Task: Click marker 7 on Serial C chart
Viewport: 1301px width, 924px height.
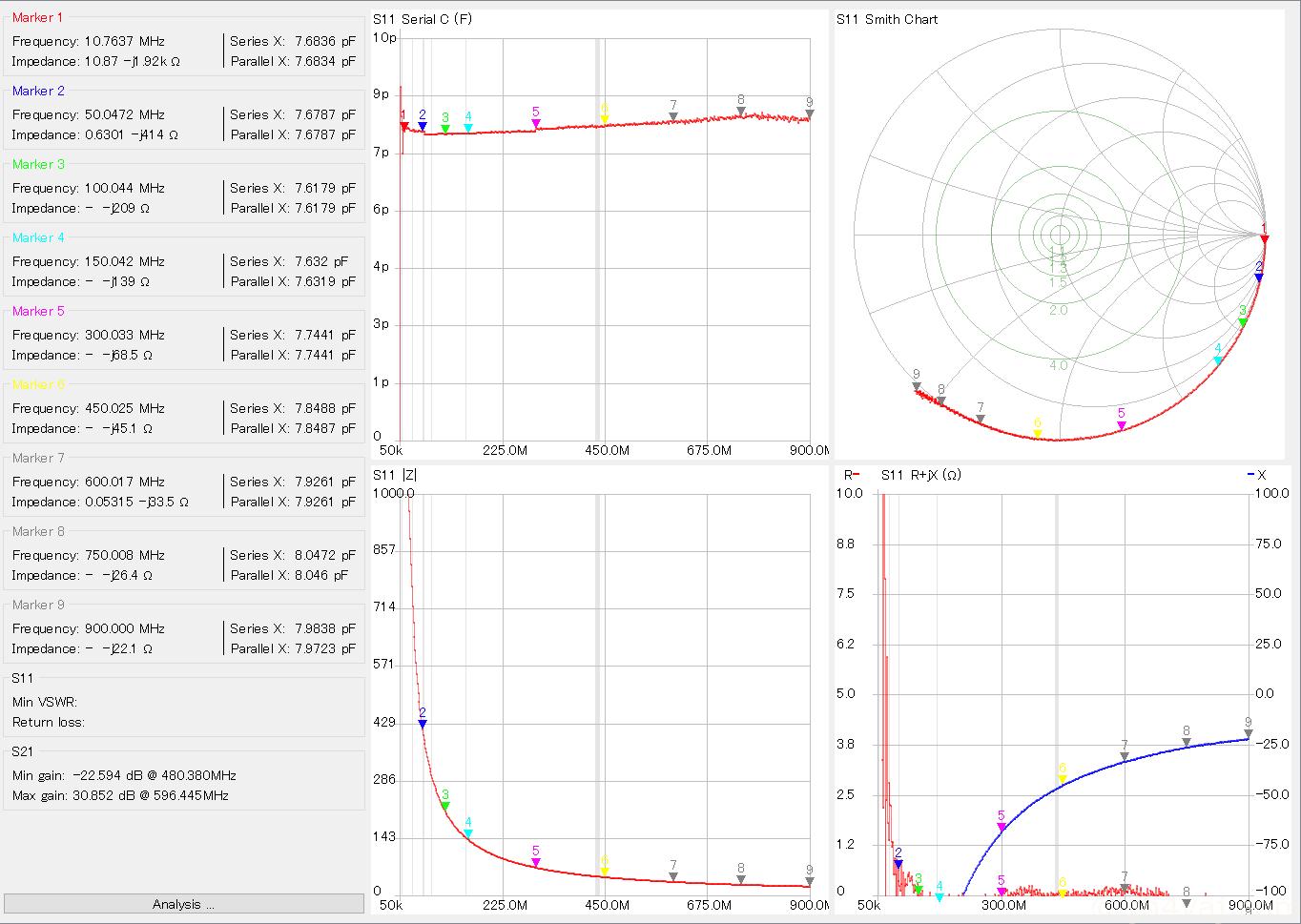Action: 673,116
